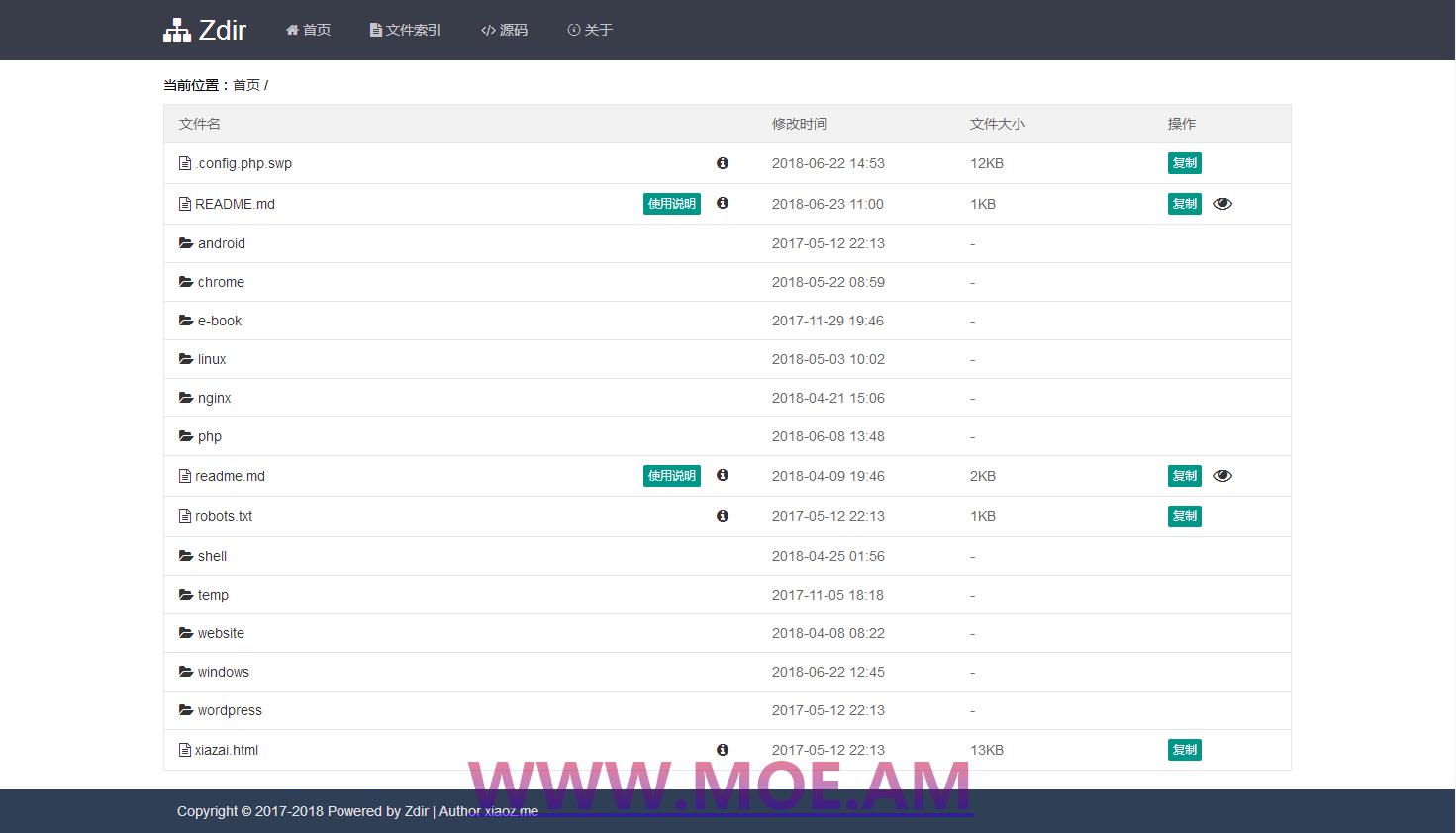Click the 首页 breadcrumb link
This screenshot has height=833, width=1456.
[x=246, y=85]
